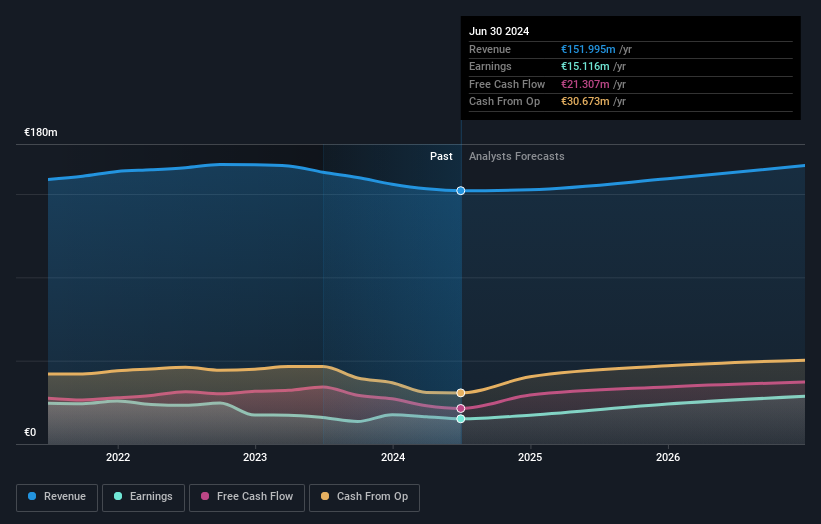Click the orange Cash From Op data point

coord(461,393)
